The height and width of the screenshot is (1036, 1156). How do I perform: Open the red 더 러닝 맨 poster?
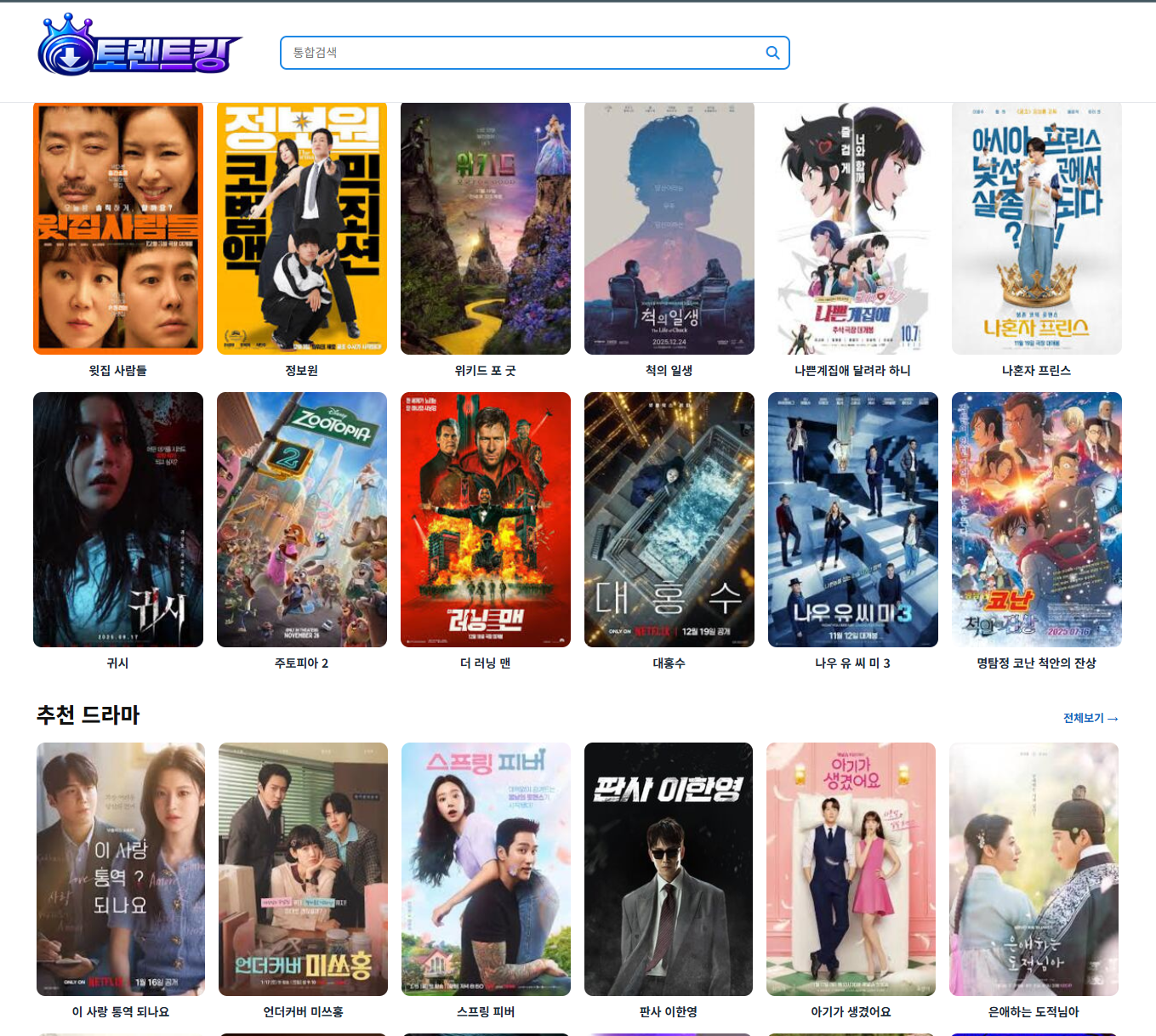486,519
